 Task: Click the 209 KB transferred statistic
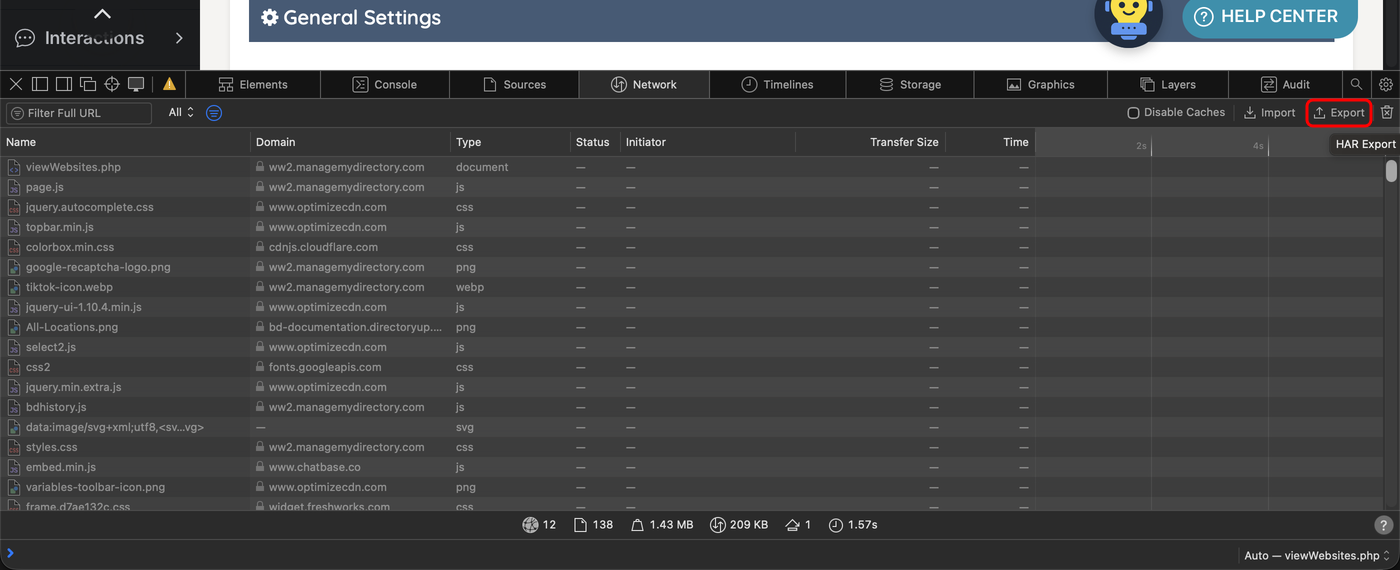[739, 525]
